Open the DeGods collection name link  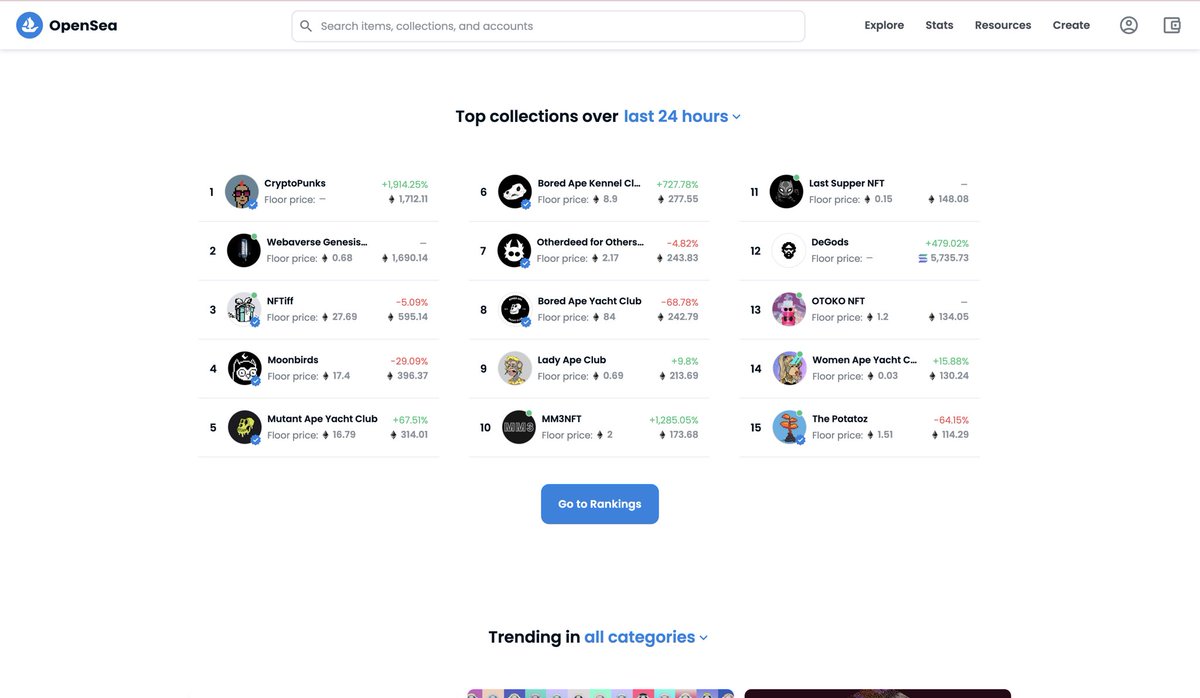tap(830, 243)
